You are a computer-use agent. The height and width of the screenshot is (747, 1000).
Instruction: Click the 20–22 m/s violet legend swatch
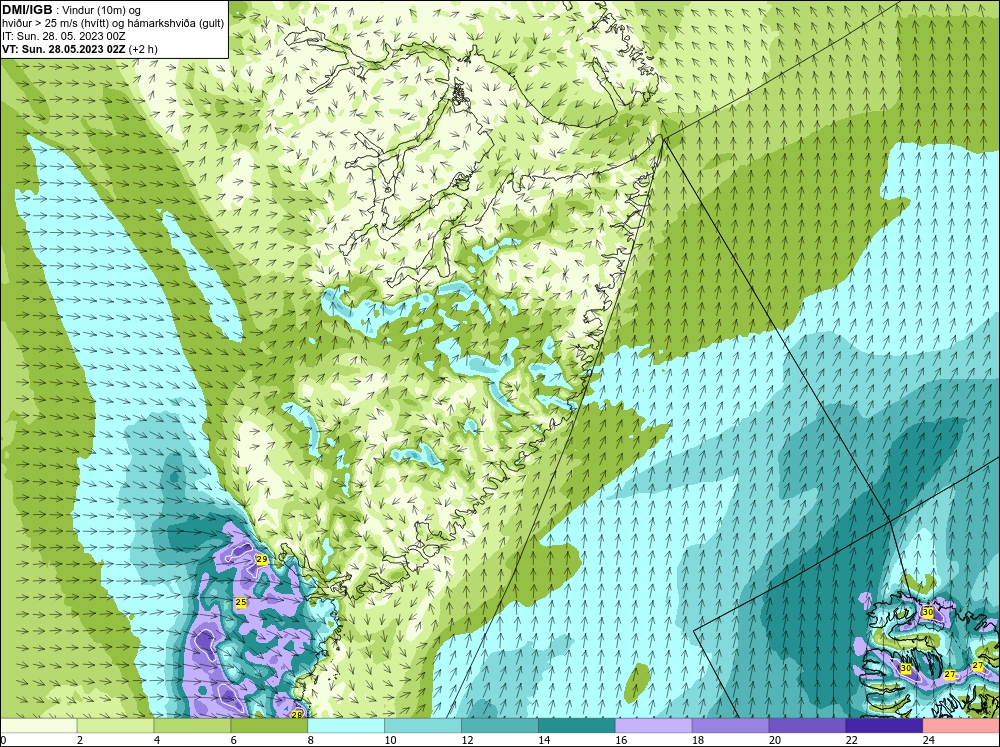pos(807,725)
